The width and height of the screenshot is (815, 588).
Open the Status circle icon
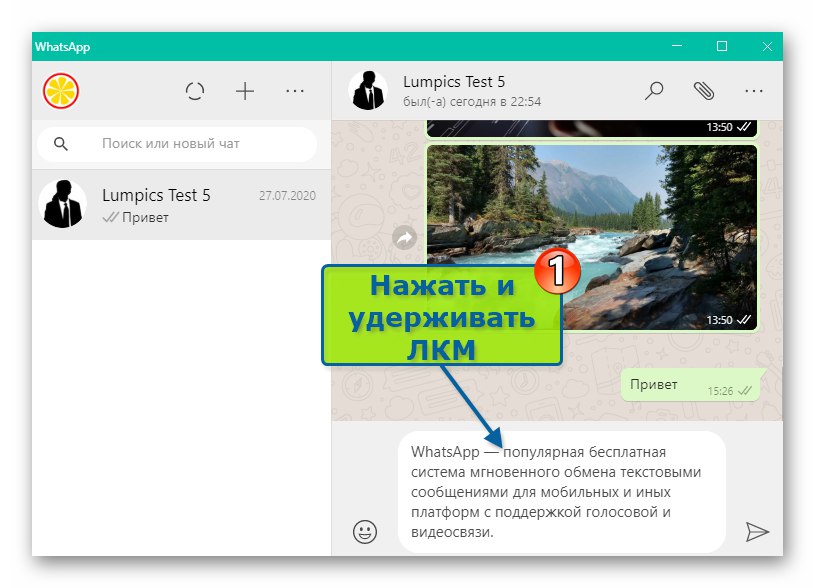(x=195, y=92)
